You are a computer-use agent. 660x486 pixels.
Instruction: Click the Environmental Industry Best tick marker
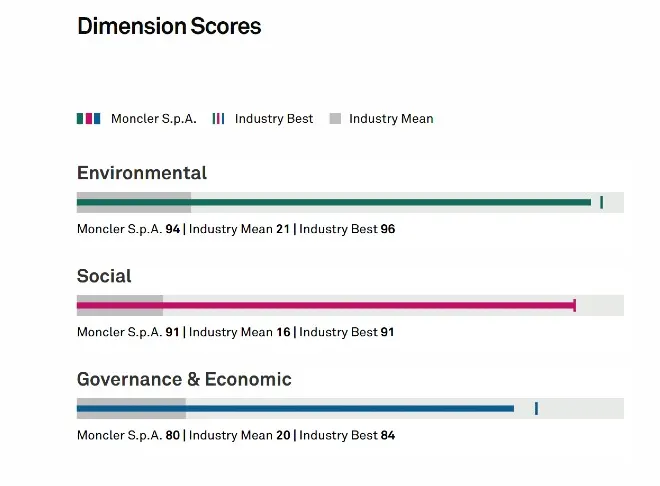(601, 202)
